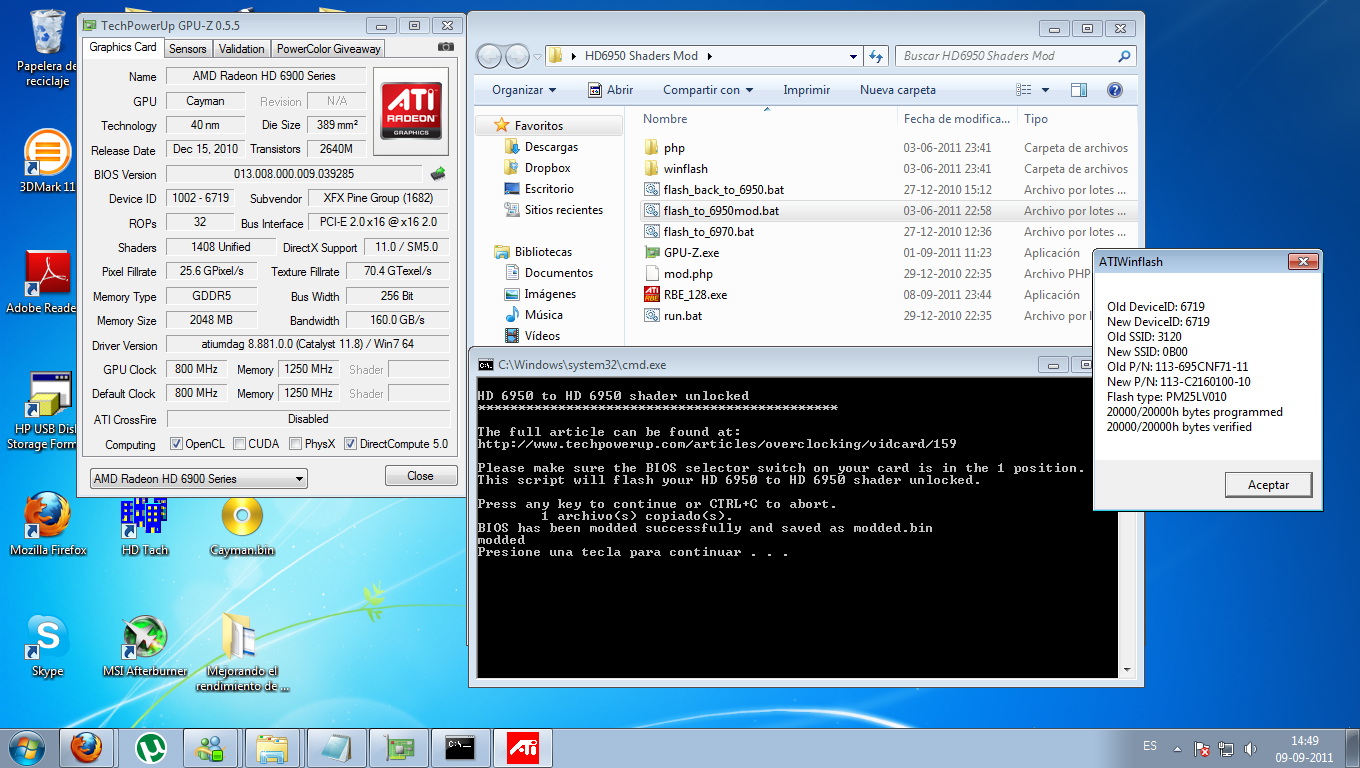Screen dimensions: 1360x768
Task: Click the save BIOS chip icon in GPU-Z
Action: (x=438, y=174)
